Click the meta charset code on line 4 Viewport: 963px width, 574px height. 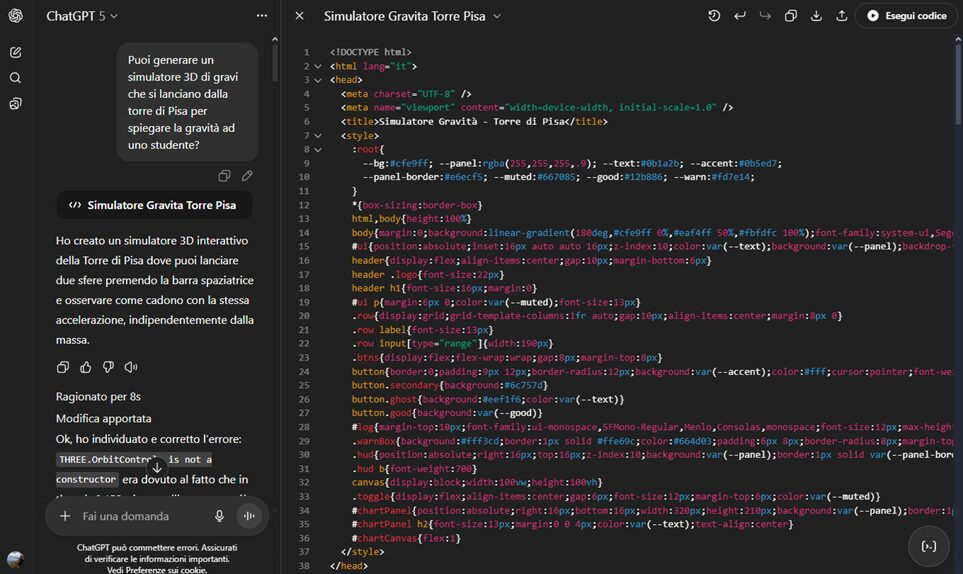click(406, 94)
